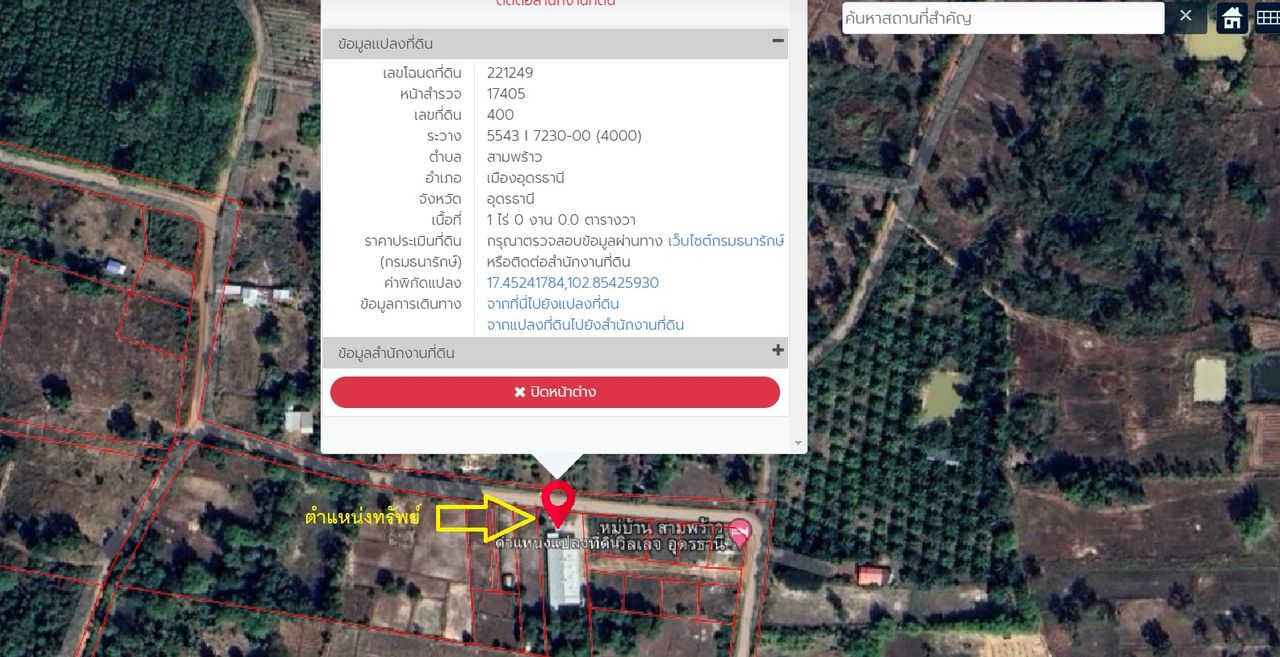Click จากที่นี่ไปยังแปลงที่ดิน directions link
The image size is (1280, 657).
(x=553, y=304)
